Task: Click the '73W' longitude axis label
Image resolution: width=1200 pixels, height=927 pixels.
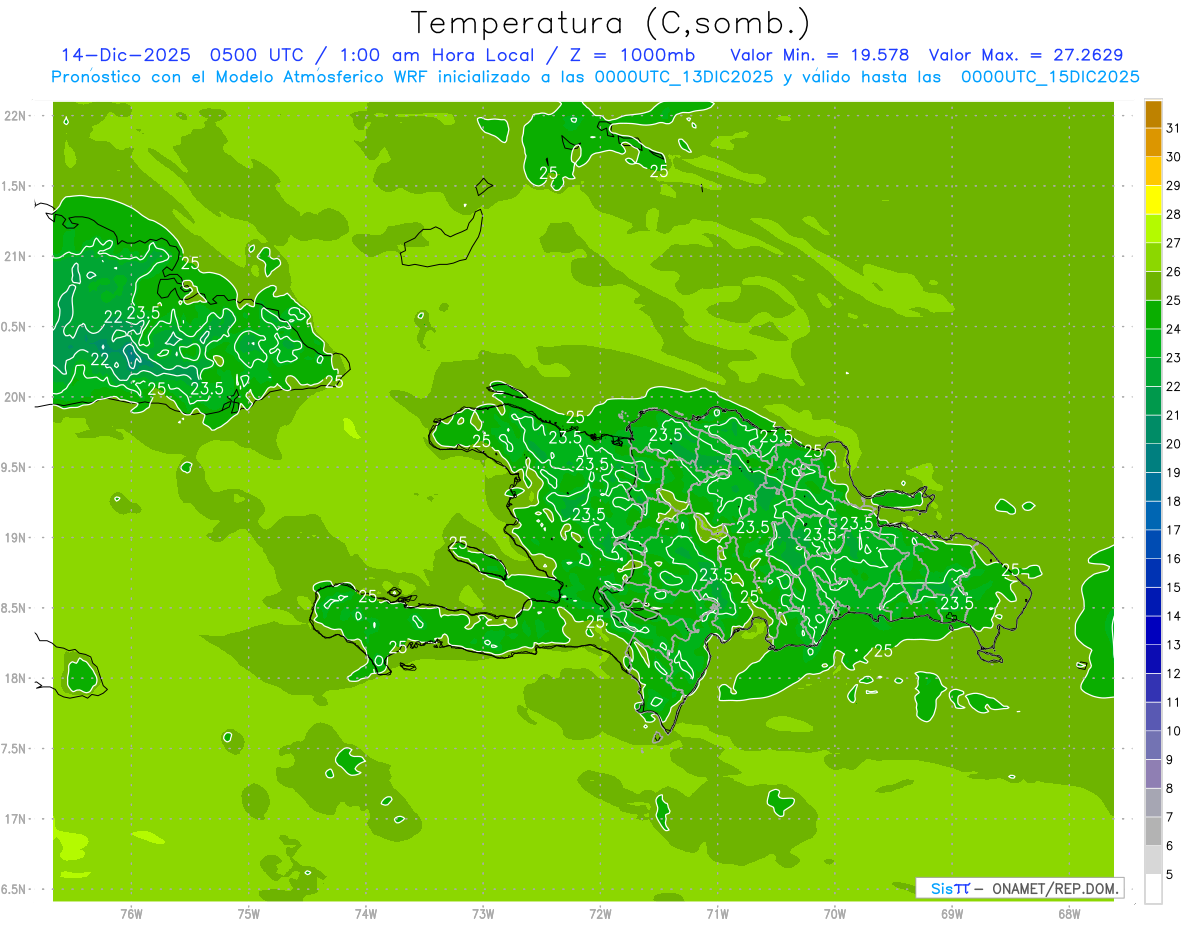Action: (x=483, y=914)
